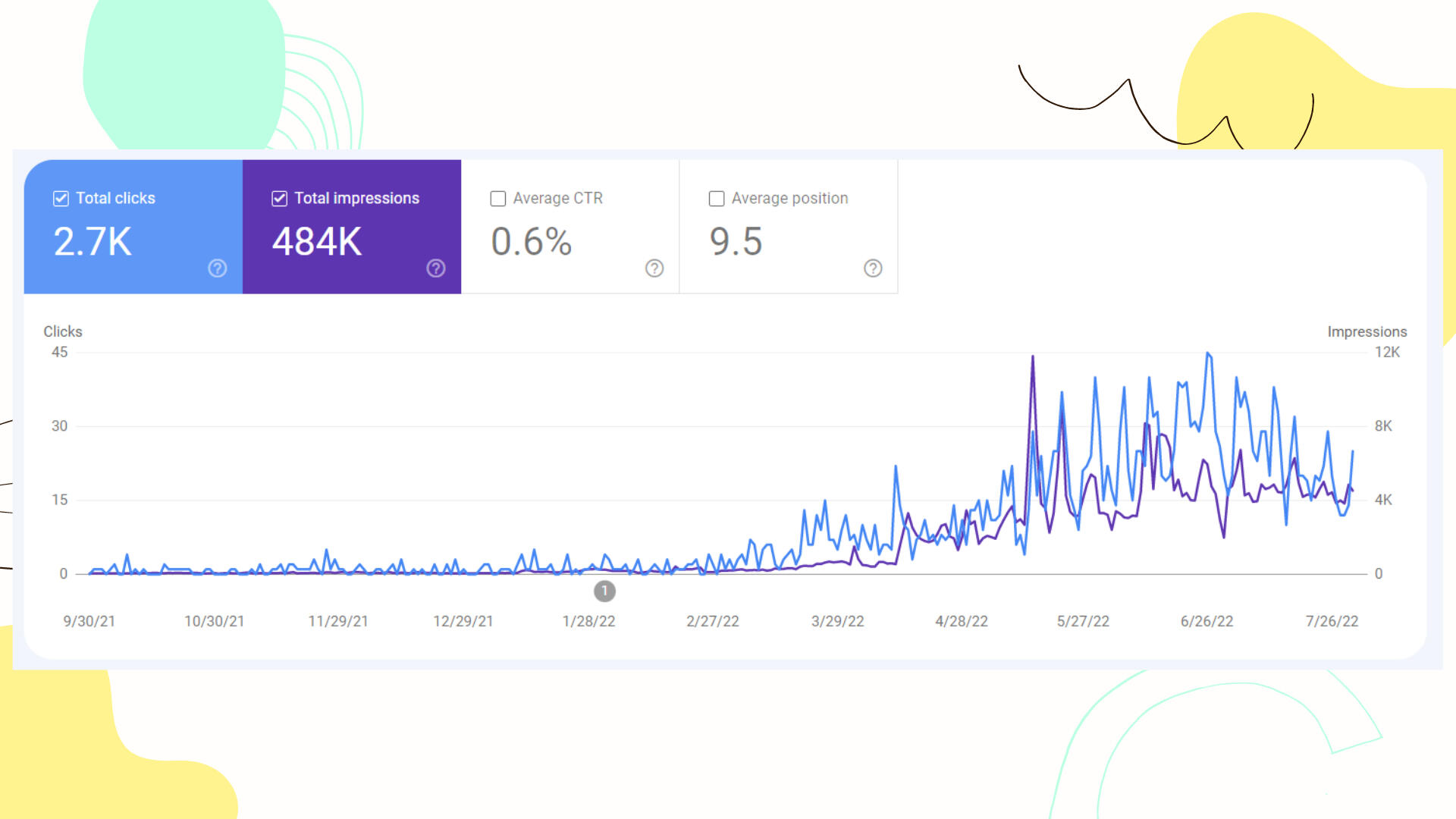Uncheck the Total clicks checkbox

[x=61, y=199]
